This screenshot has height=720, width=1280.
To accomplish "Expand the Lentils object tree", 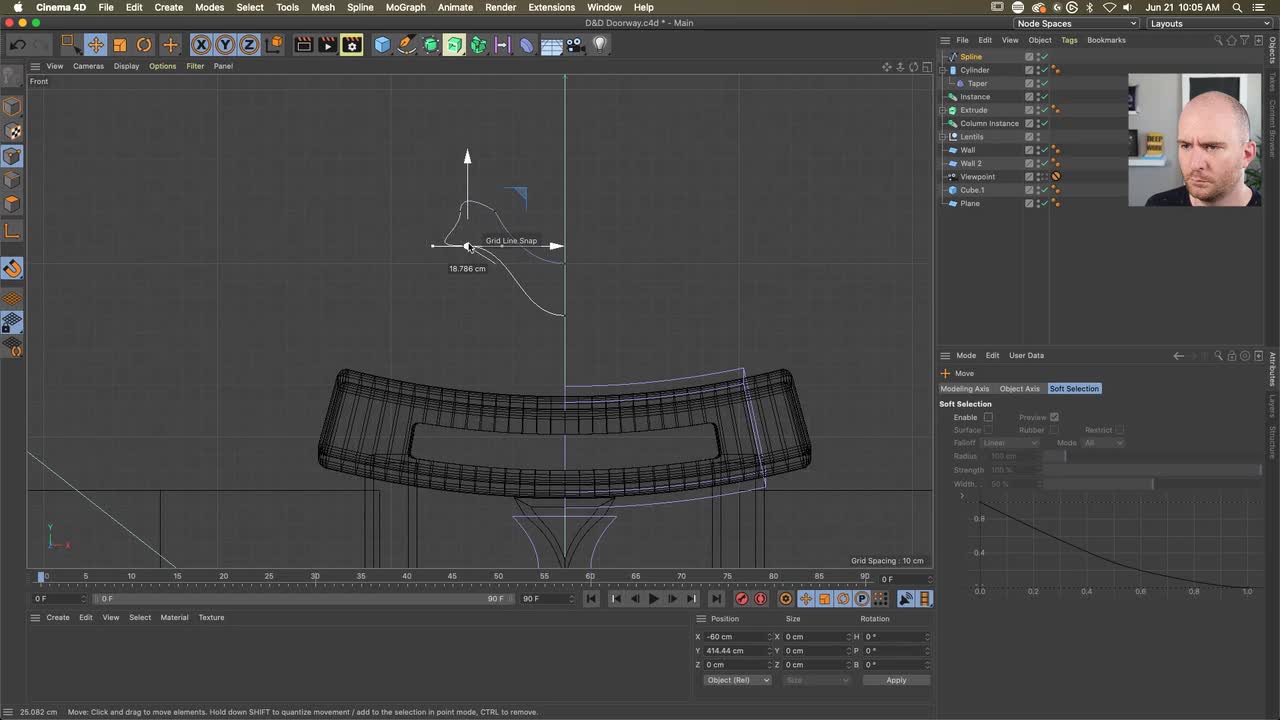I will (942, 137).
